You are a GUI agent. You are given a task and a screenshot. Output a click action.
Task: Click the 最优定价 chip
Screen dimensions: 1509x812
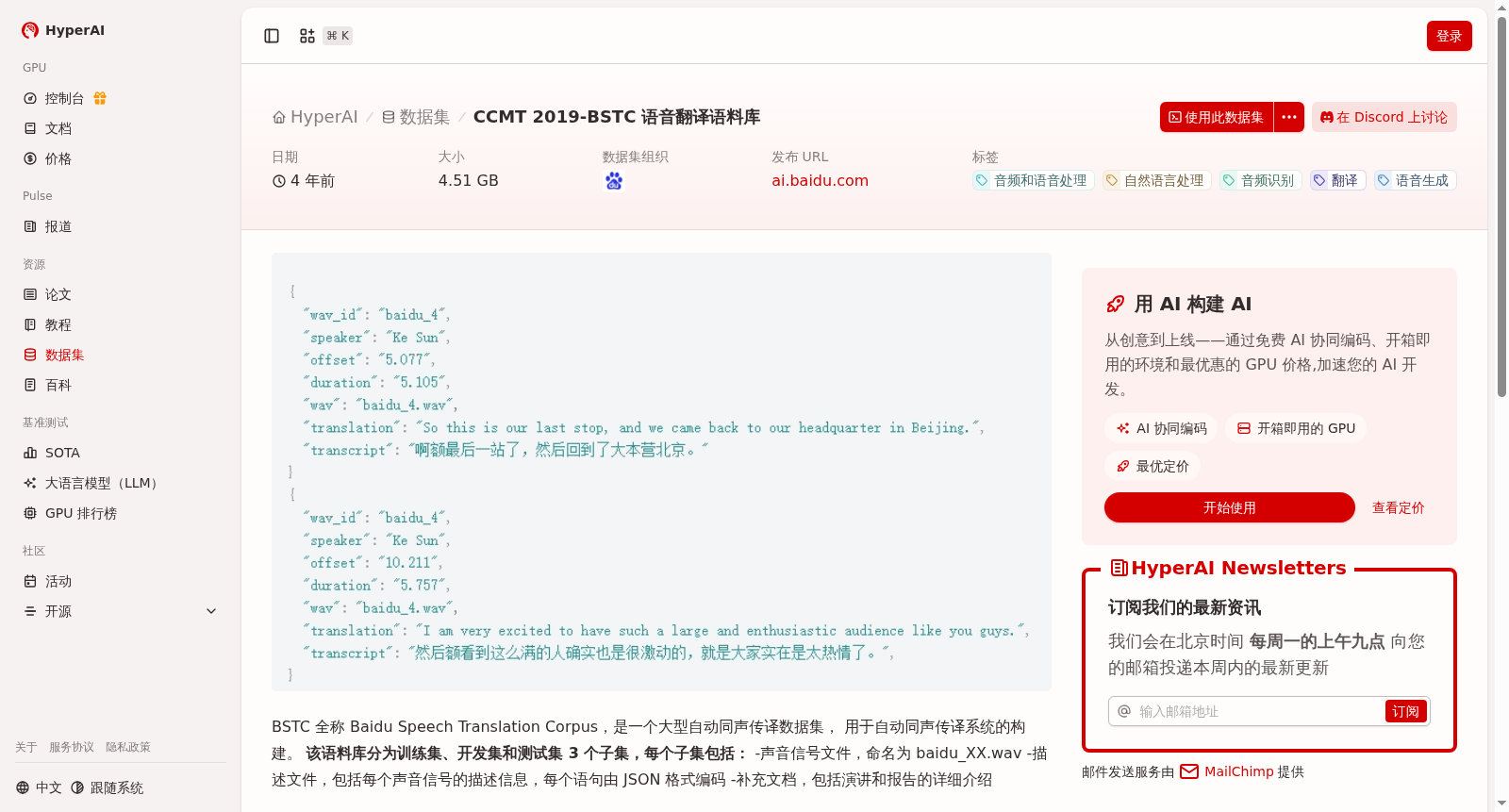1152,466
